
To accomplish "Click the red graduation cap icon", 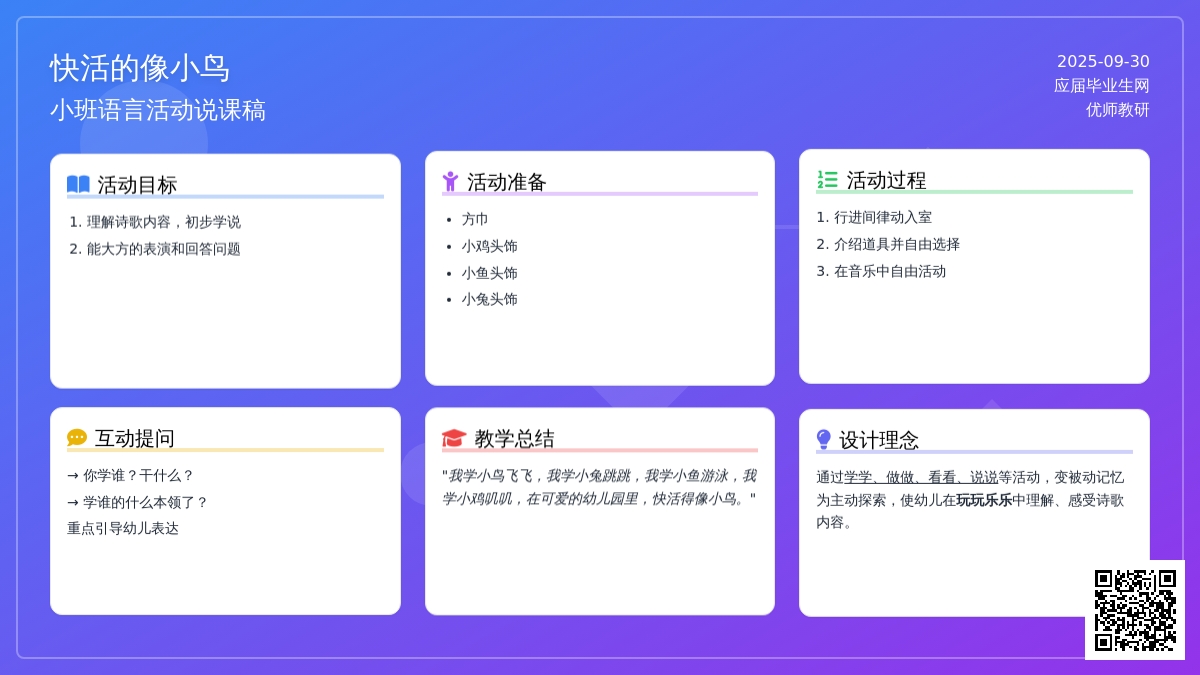I will coord(454,438).
